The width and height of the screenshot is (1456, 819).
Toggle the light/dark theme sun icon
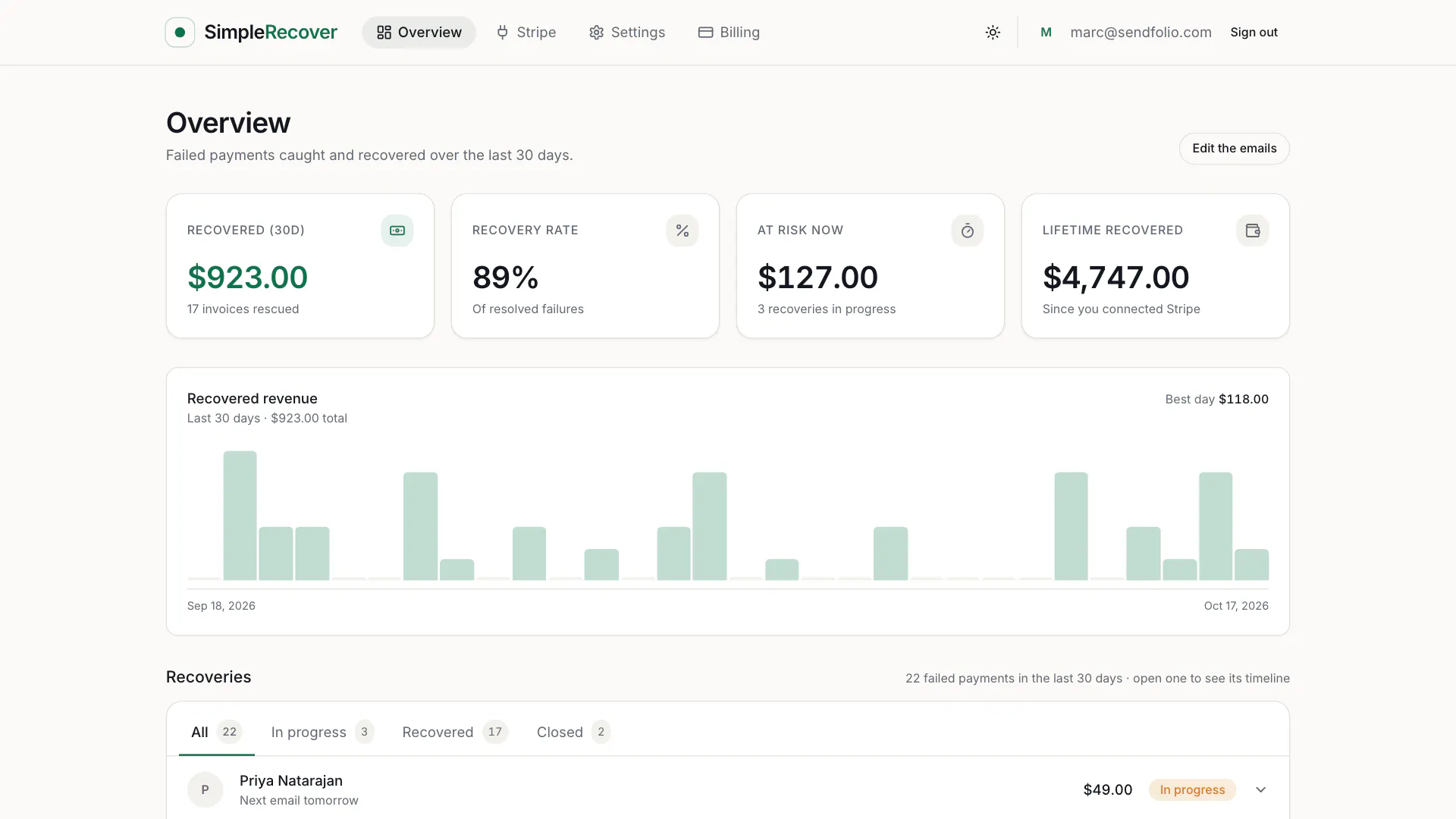(x=993, y=33)
